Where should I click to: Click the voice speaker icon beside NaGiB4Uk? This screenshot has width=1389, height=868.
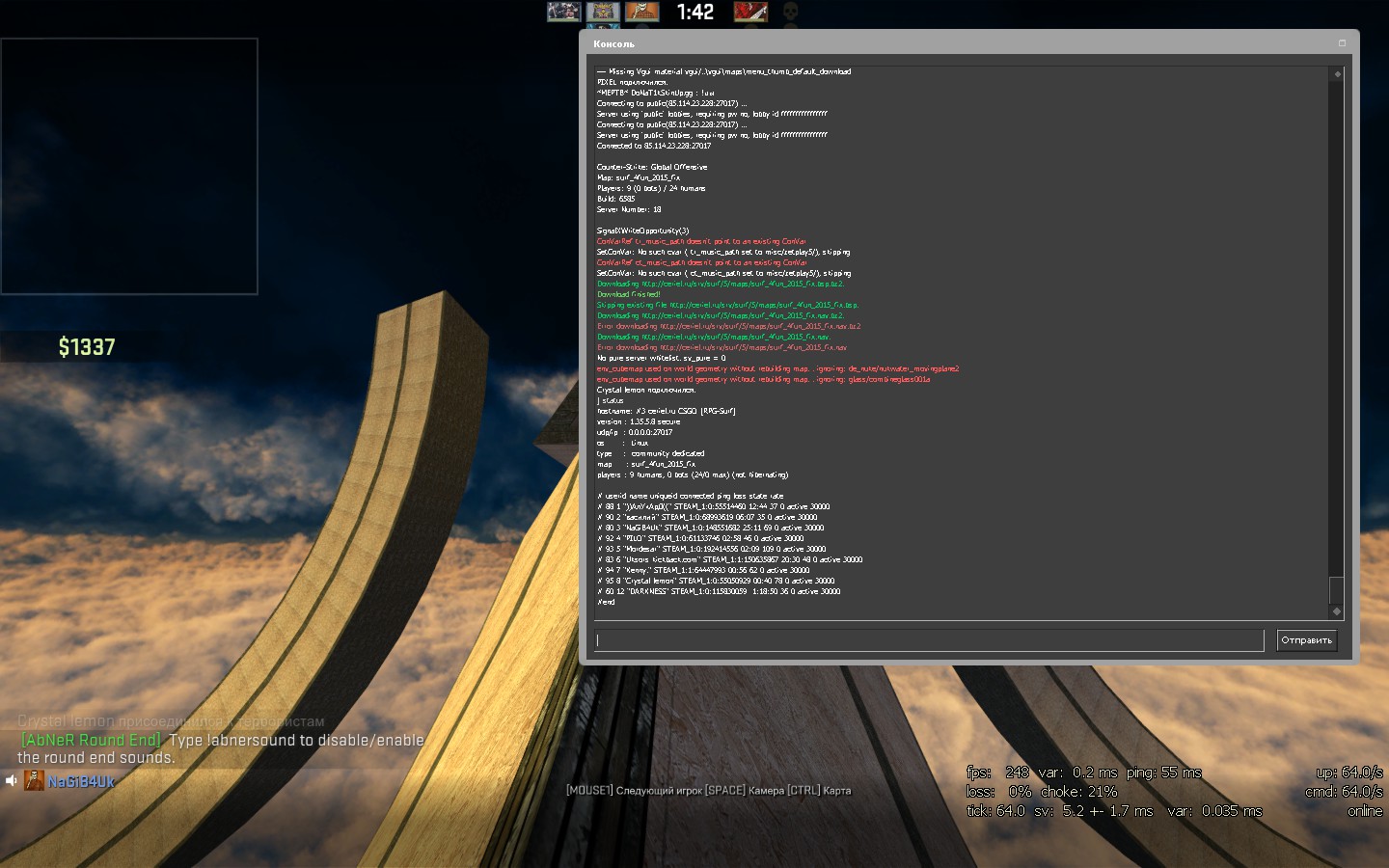[12, 781]
